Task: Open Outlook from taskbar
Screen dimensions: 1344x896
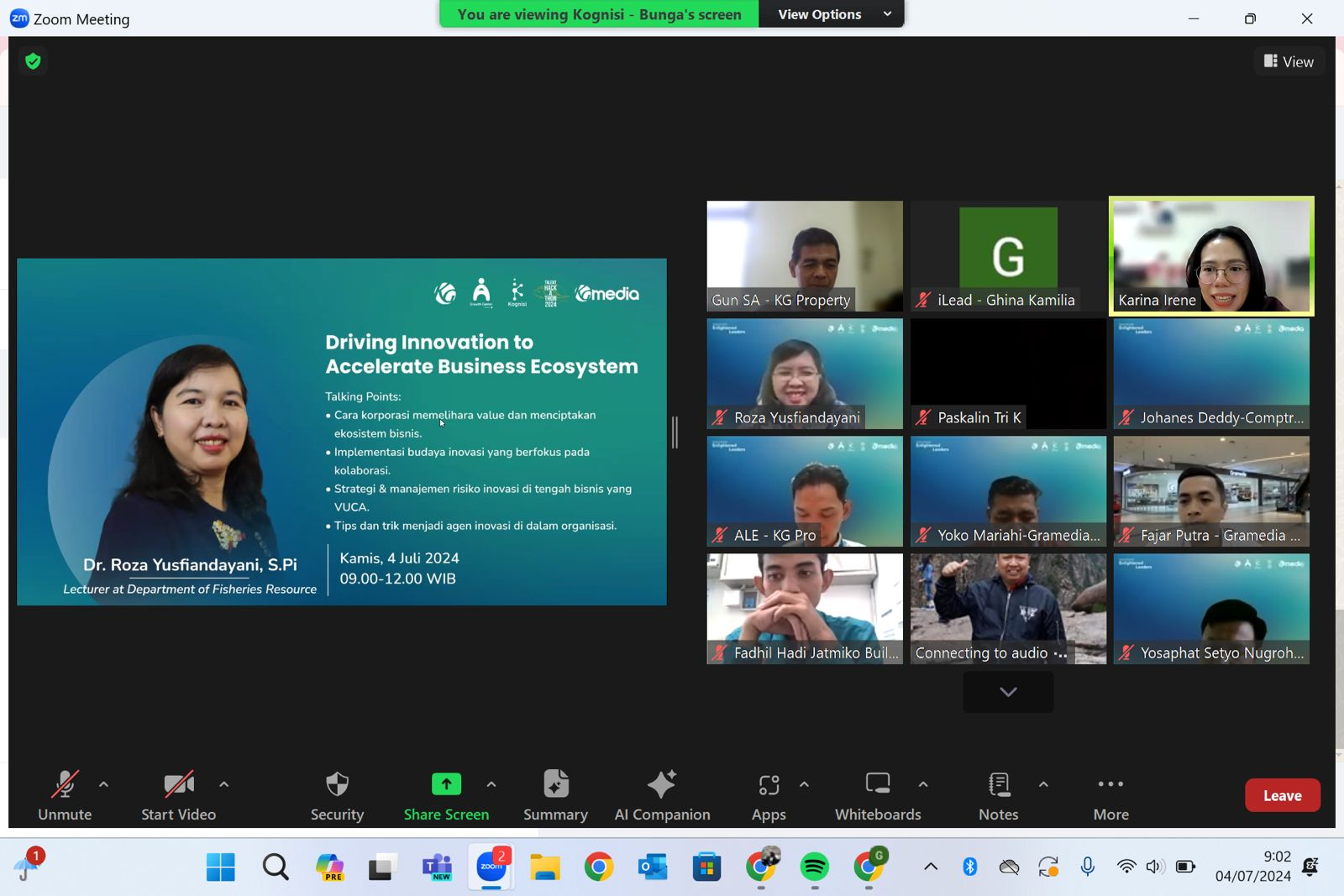Action: (x=653, y=867)
